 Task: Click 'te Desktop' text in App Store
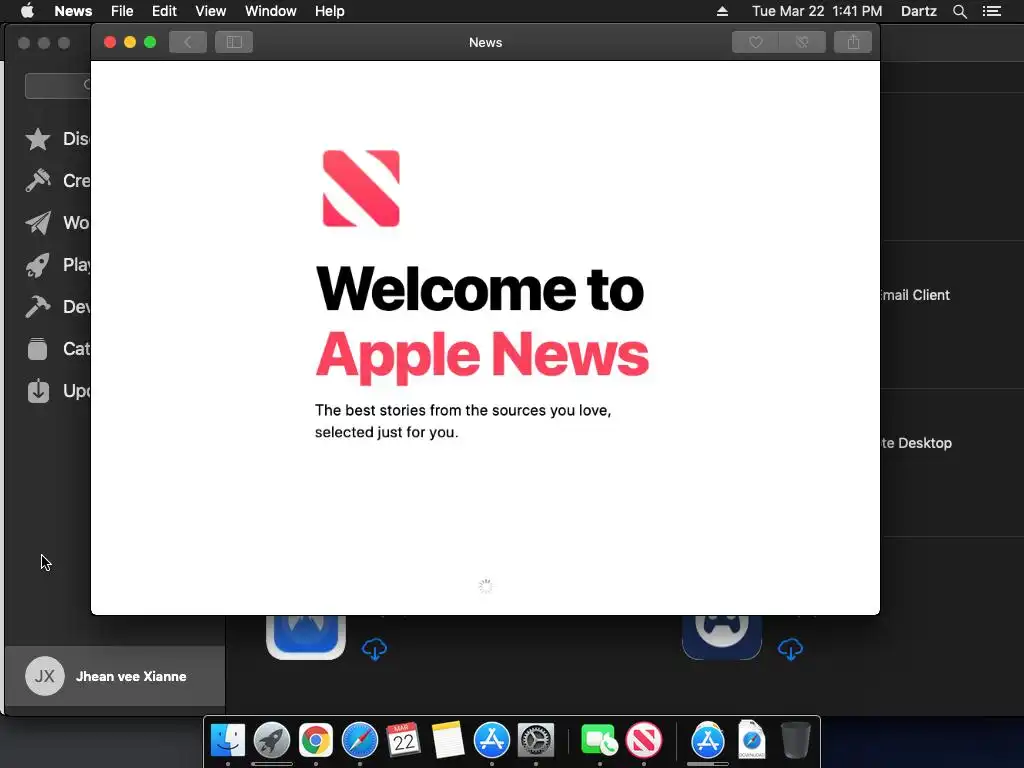pyautogui.click(x=916, y=443)
